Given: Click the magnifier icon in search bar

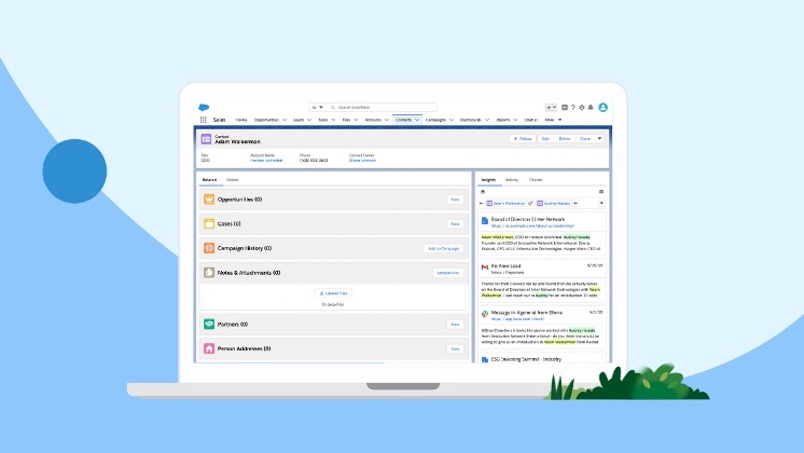Looking at the screenshot, I should [x=333, y=107].
